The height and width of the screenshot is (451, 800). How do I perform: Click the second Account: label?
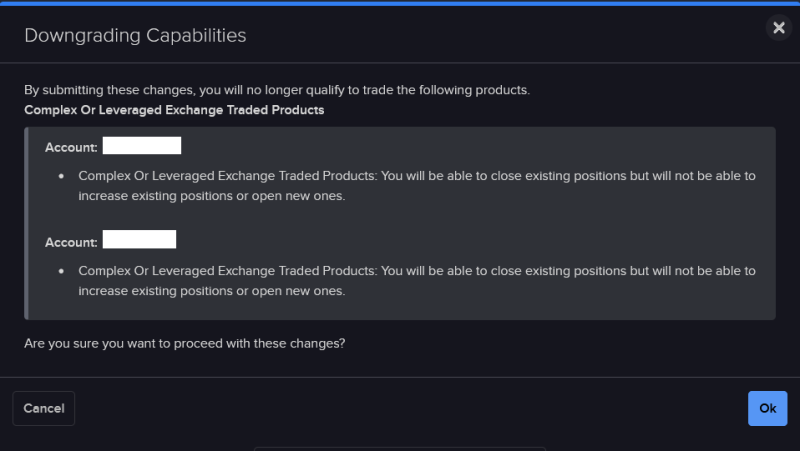71,242
